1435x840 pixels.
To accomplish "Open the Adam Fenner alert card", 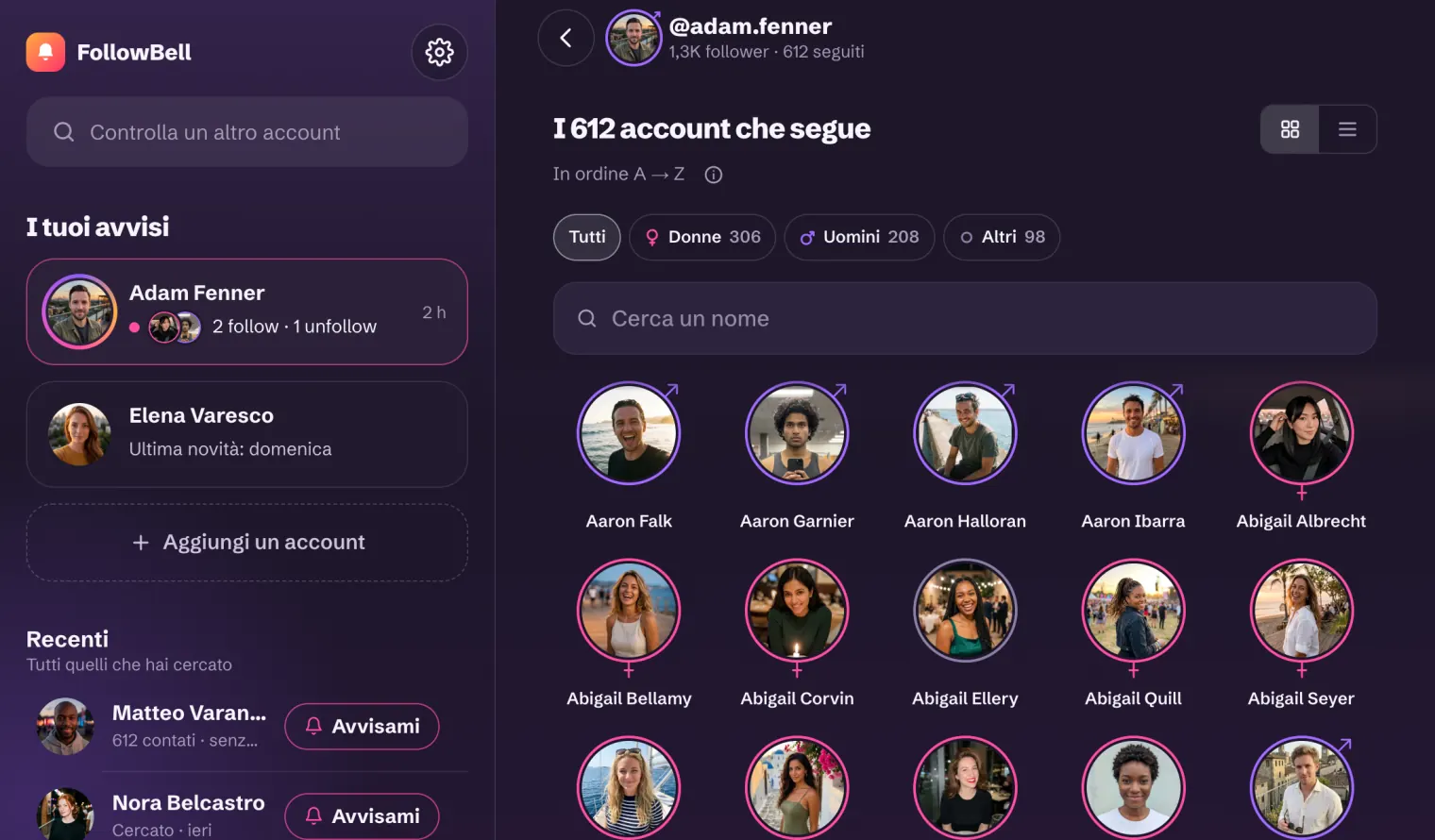I will (247, 311).
